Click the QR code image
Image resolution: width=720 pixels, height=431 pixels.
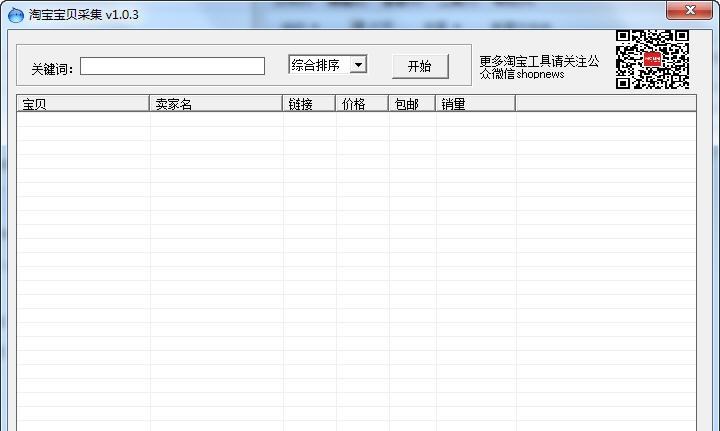point(652,59)
